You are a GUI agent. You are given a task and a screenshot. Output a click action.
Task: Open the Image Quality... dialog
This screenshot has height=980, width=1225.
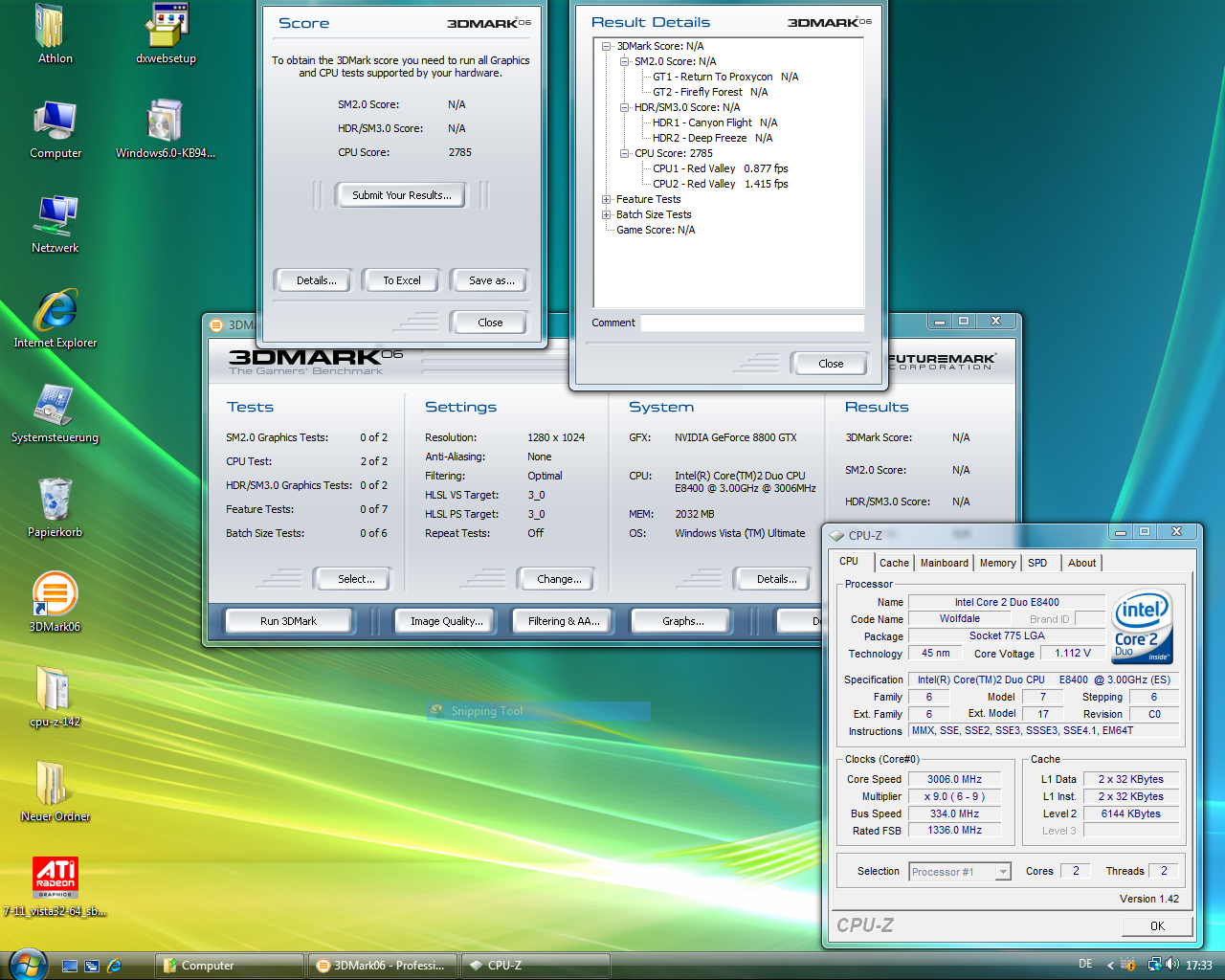447,621
